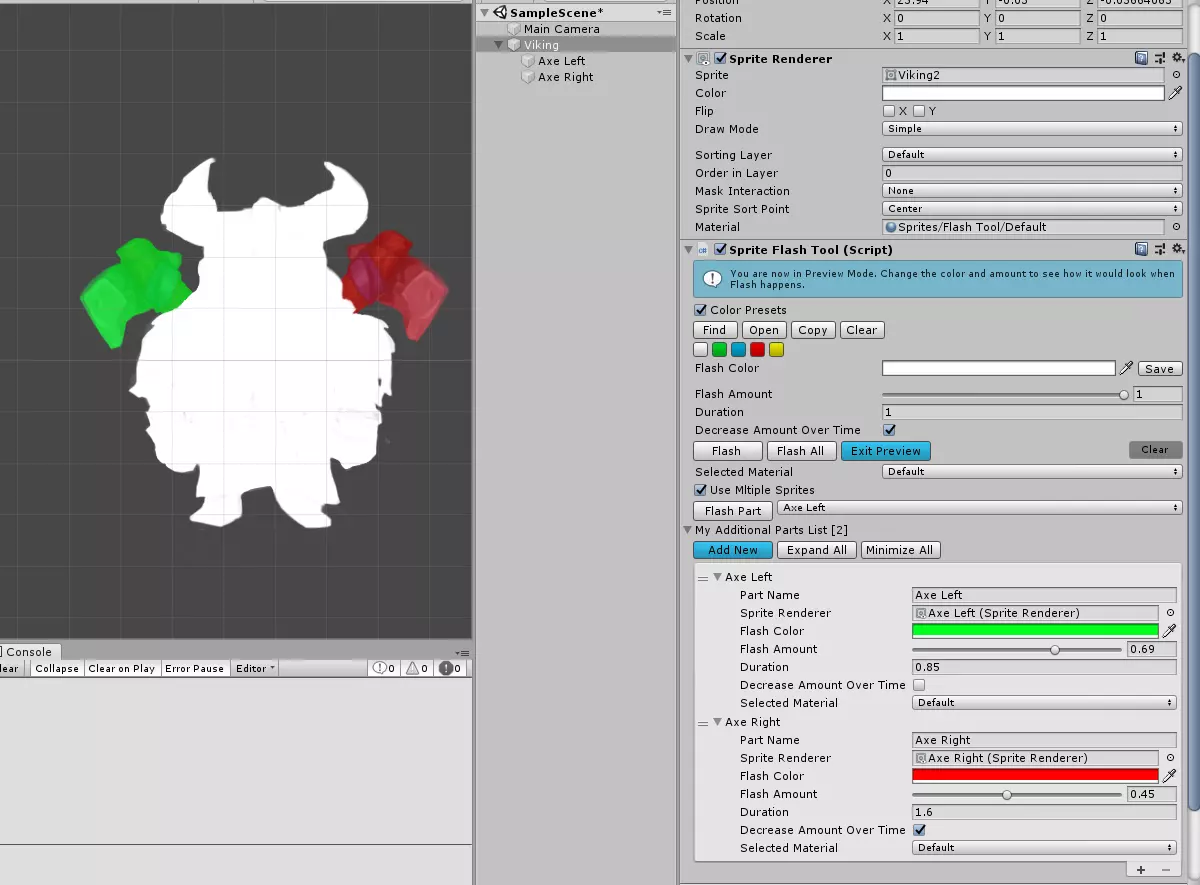The width and height of the screenshot is (1200, 885).
Task: Click eyedropper for Axe Right Flash Color
Action: 1169,776
